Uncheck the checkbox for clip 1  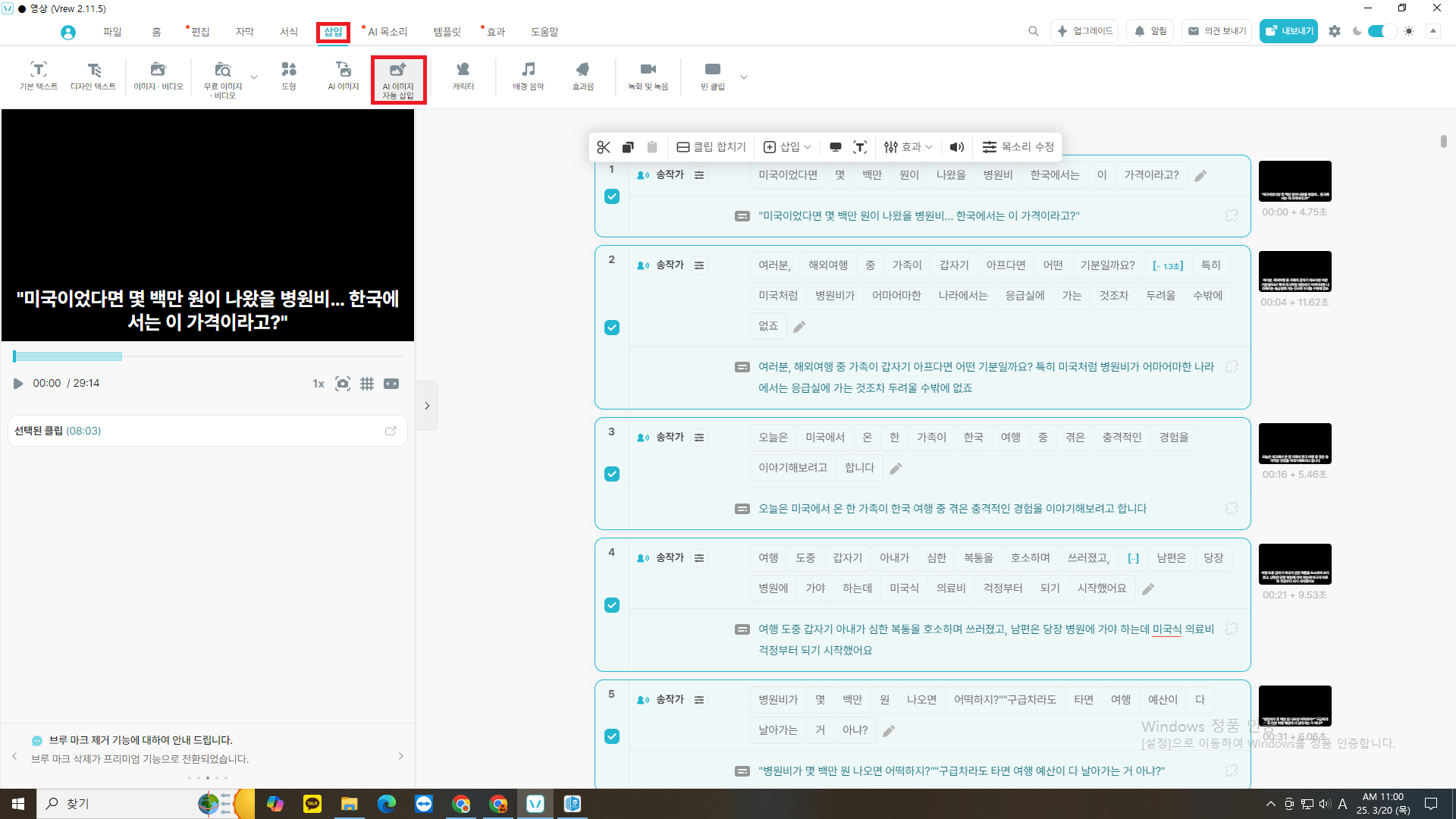[x=612, y=196]
